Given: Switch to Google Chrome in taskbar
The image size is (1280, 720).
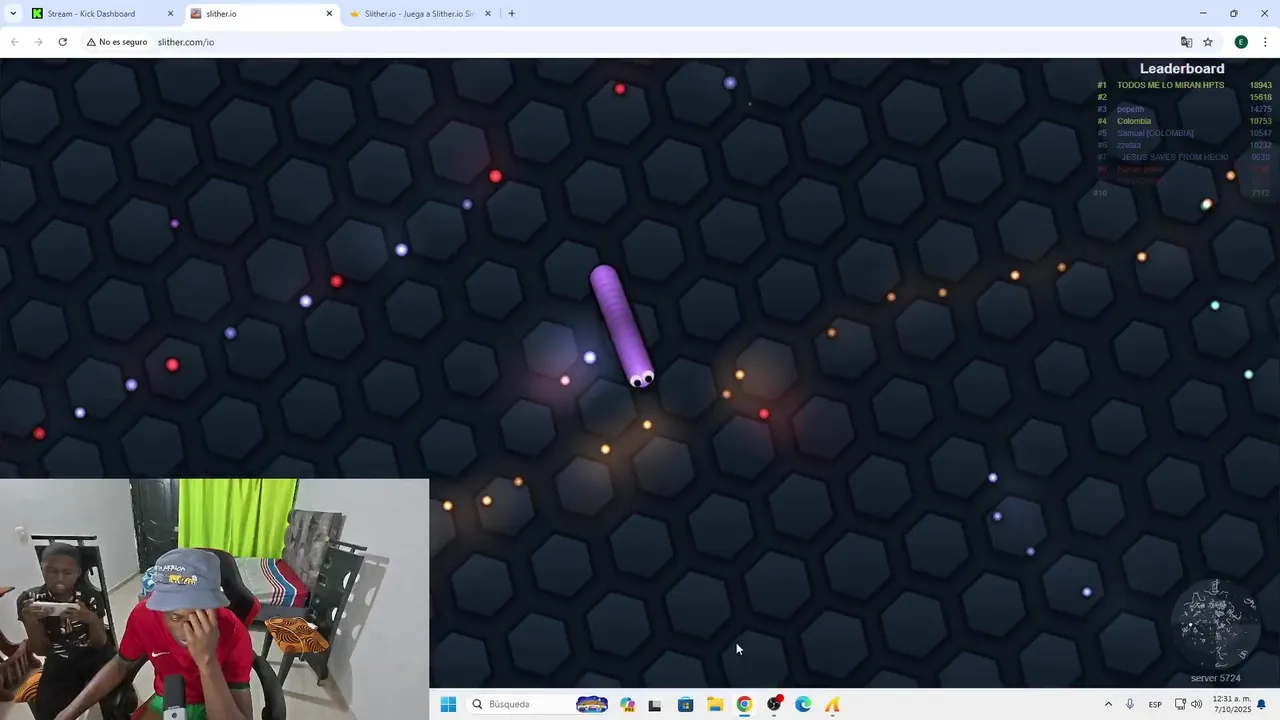Looking at the screenshot, I should pos(744,704).
